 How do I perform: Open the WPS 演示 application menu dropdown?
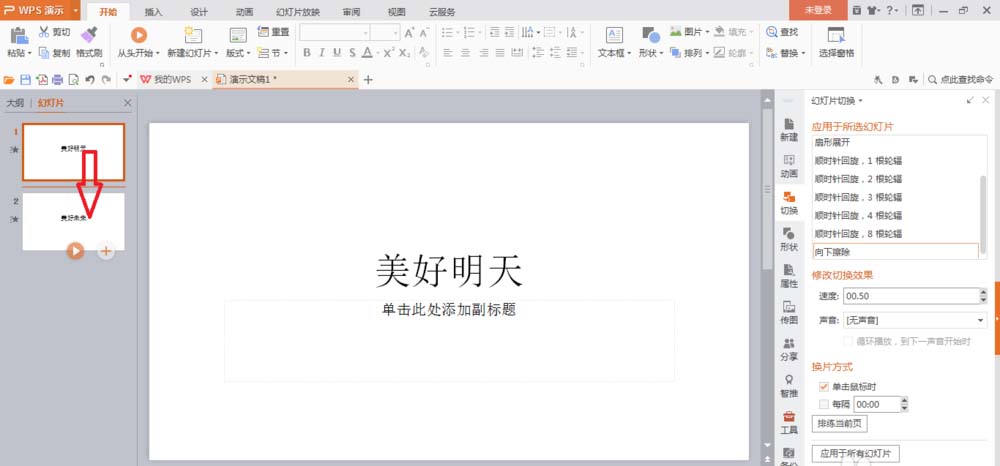pos(76,10)
